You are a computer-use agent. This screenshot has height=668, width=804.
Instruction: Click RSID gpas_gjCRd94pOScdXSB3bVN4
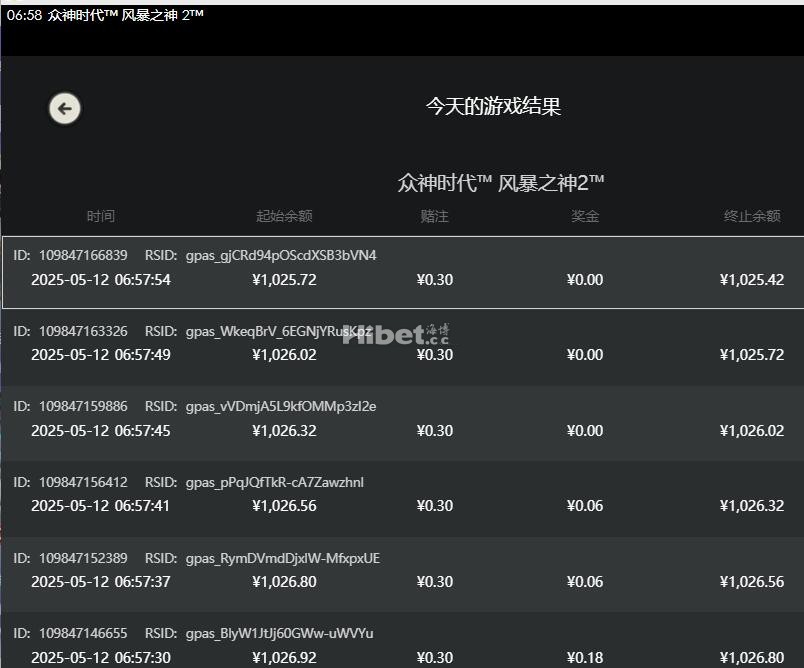coord(280,255)
